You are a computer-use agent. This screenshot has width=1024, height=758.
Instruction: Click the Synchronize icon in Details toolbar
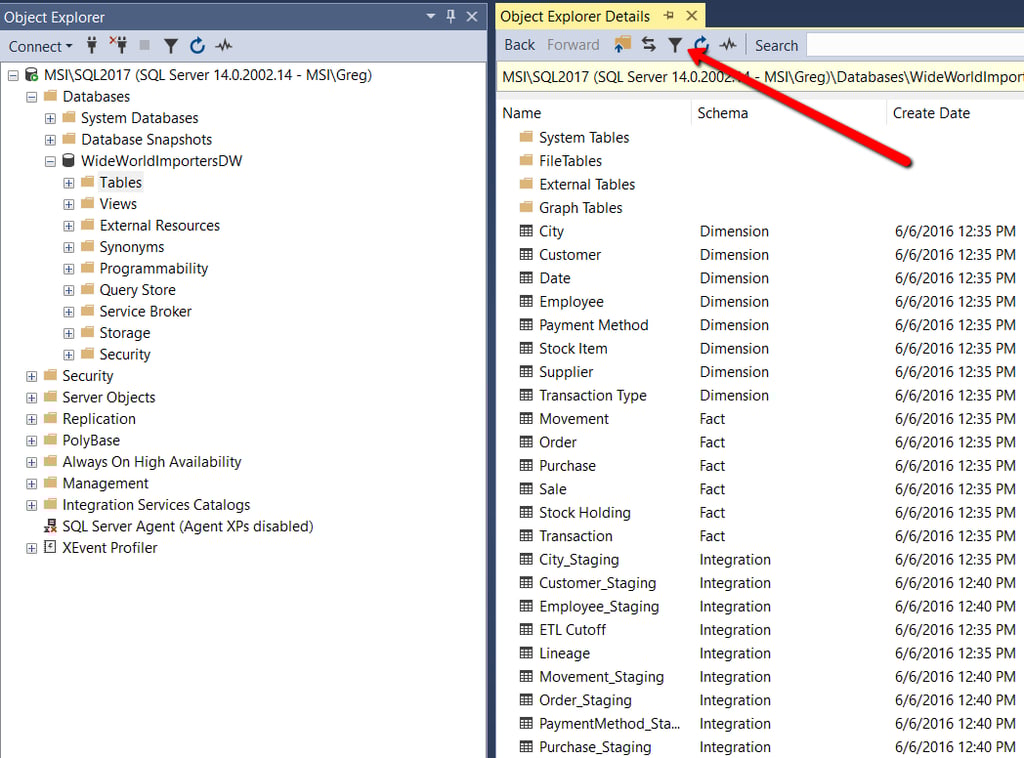tap(648, 45)
